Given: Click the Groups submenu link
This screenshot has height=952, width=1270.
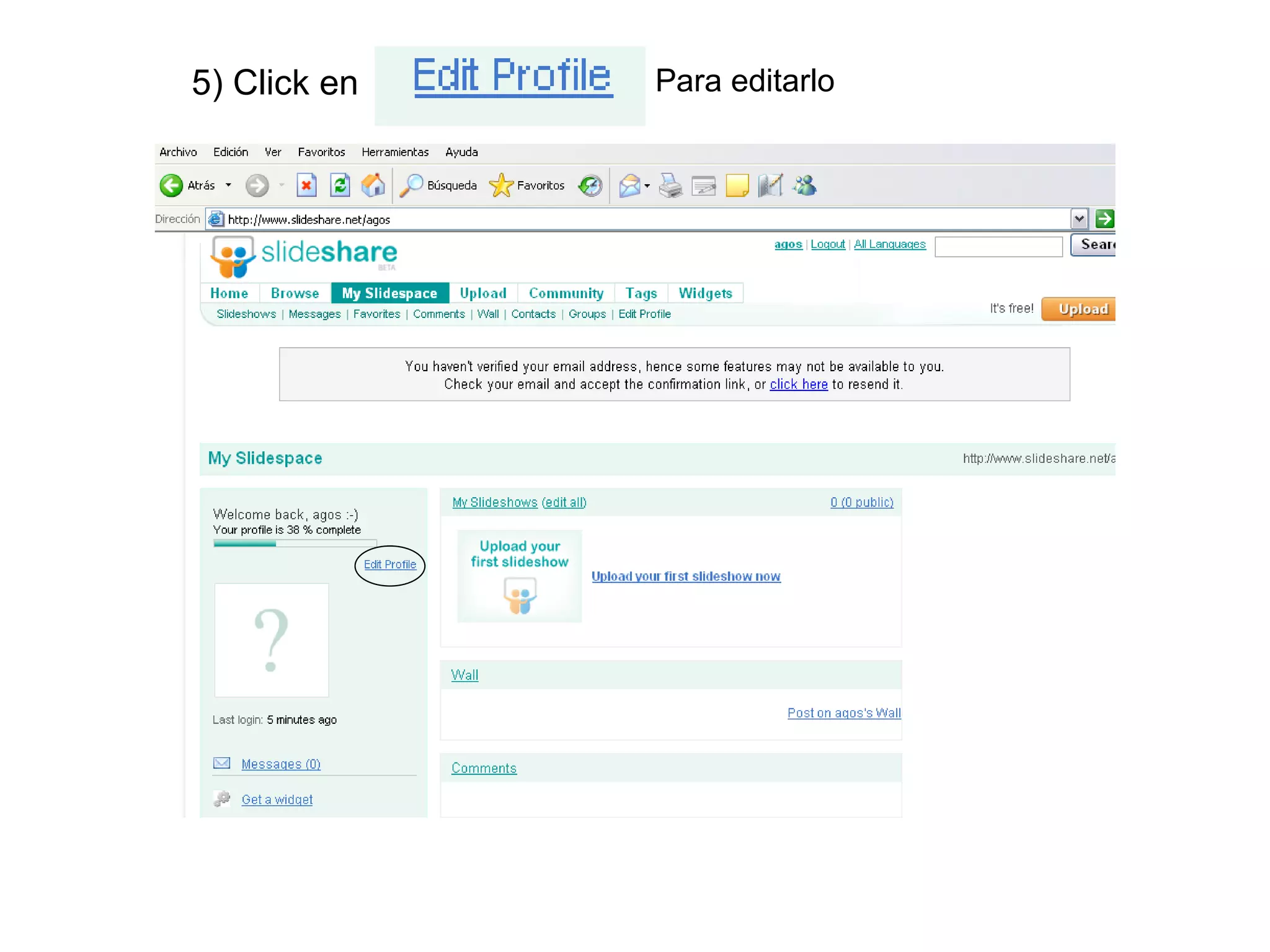Looking at the screenshot, I should [587, 314].
